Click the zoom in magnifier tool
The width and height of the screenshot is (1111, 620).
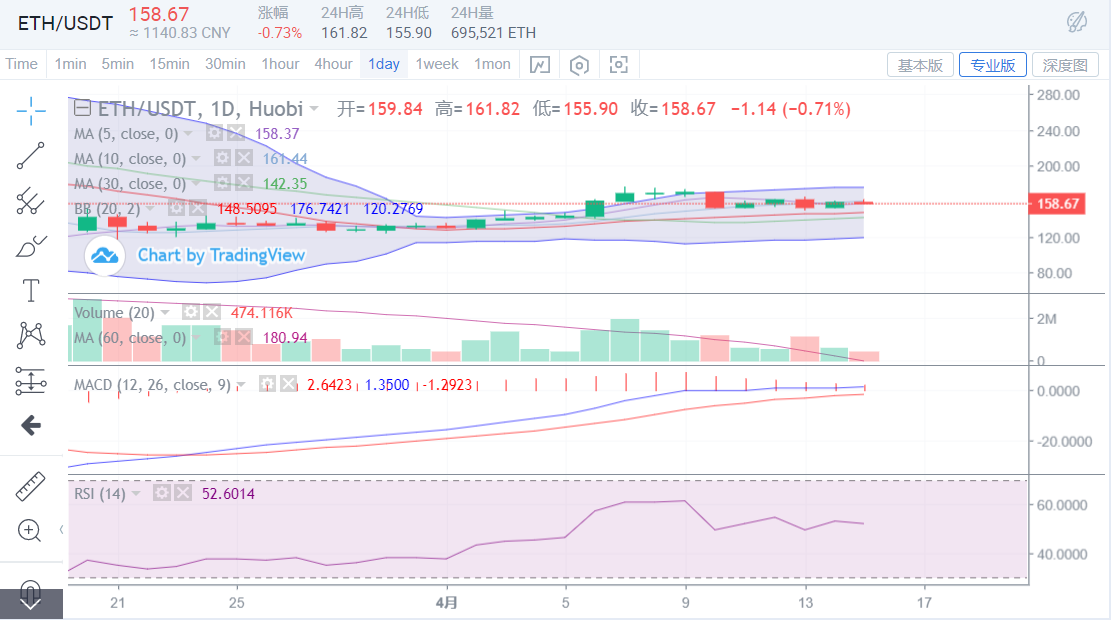(29, 530)
